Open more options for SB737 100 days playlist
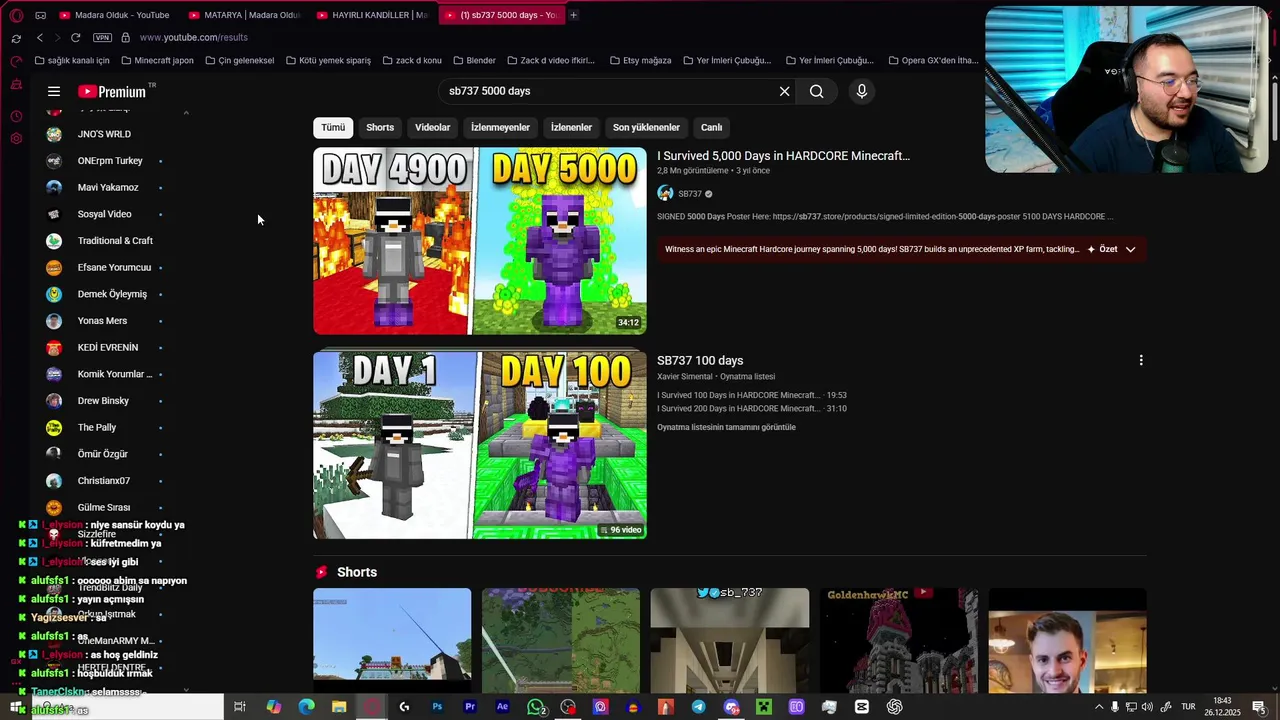 [1141, 360]
